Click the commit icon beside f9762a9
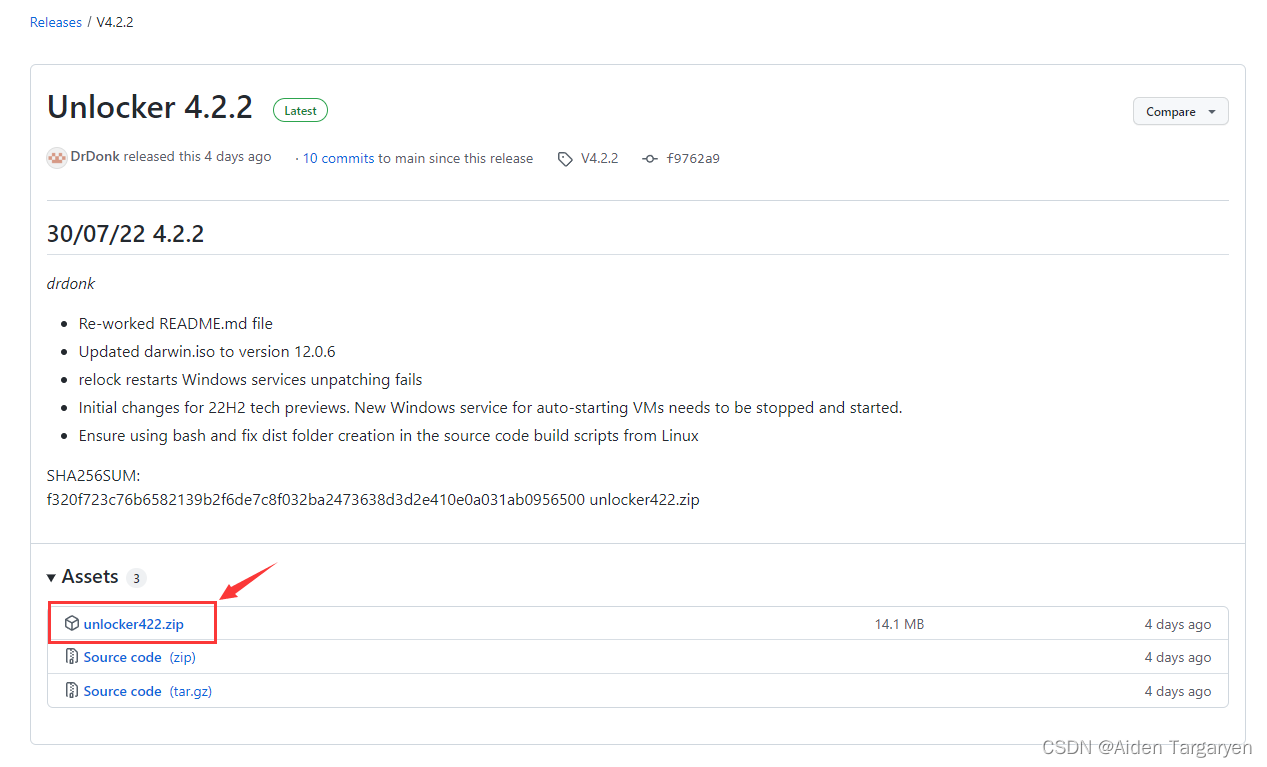Viewport: 1267px width, 767px height. pos(650,159)
